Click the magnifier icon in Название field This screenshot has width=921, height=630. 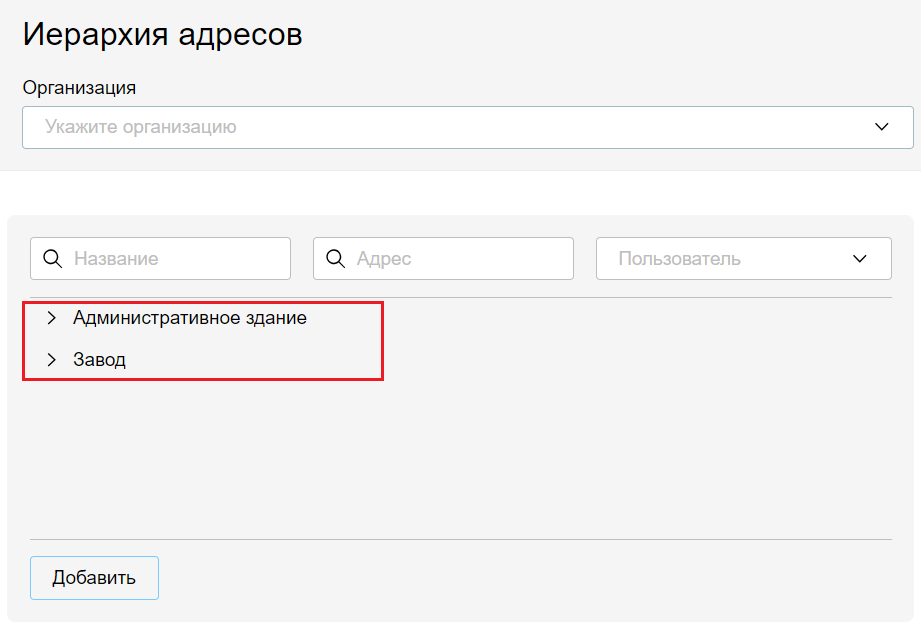pos(53,259)
